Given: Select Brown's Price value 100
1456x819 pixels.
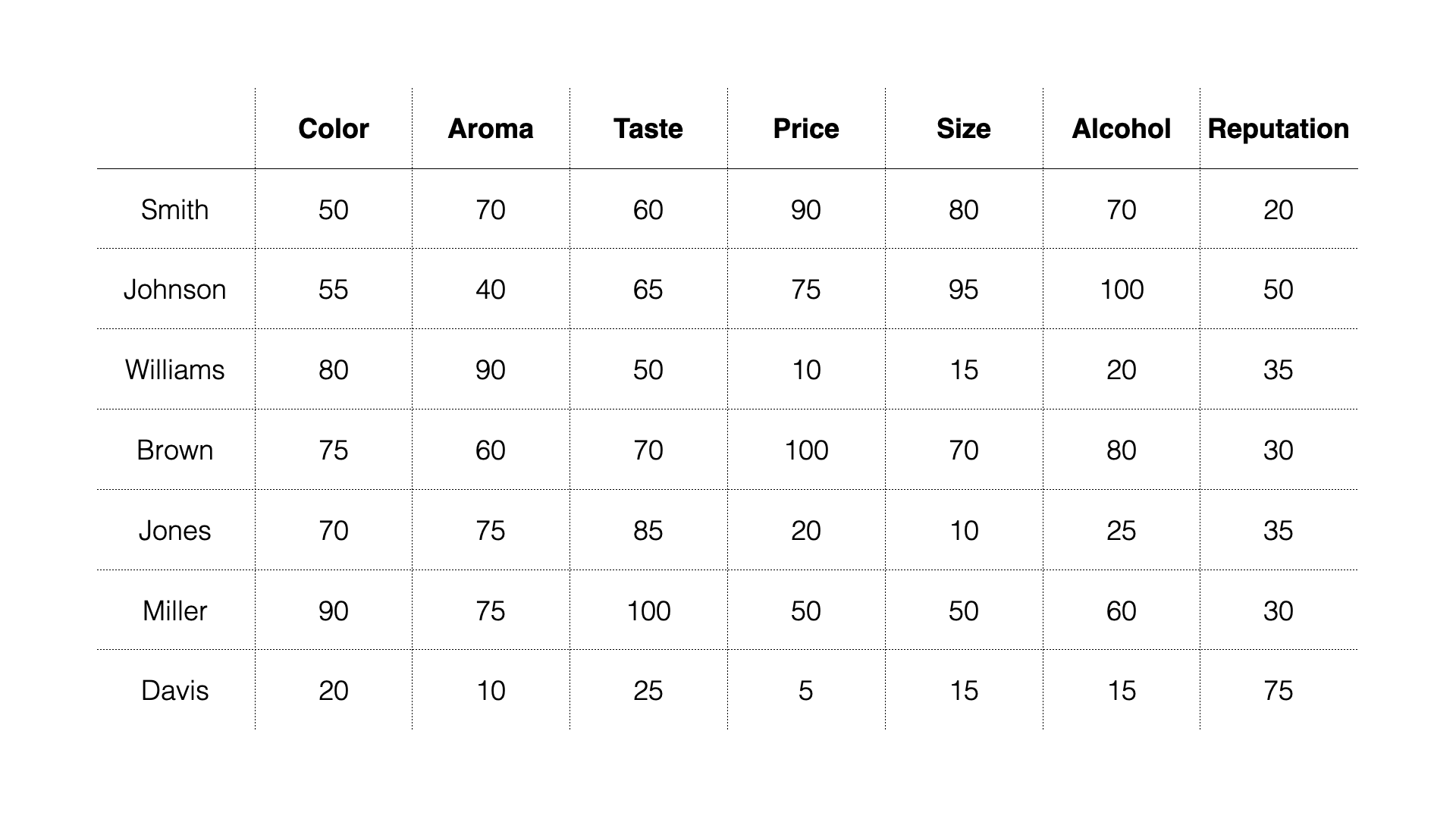Looking at the screenshot, I should tap(806, 450).
